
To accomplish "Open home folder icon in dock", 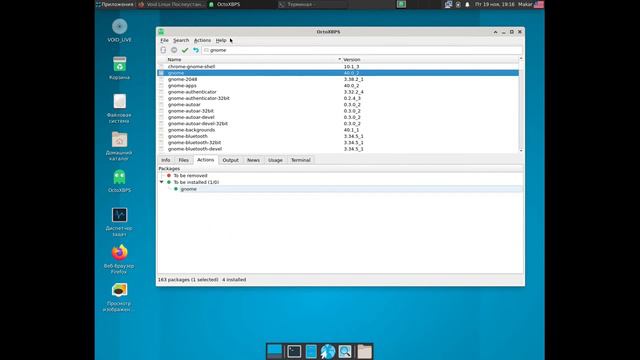I will (364, 351).
